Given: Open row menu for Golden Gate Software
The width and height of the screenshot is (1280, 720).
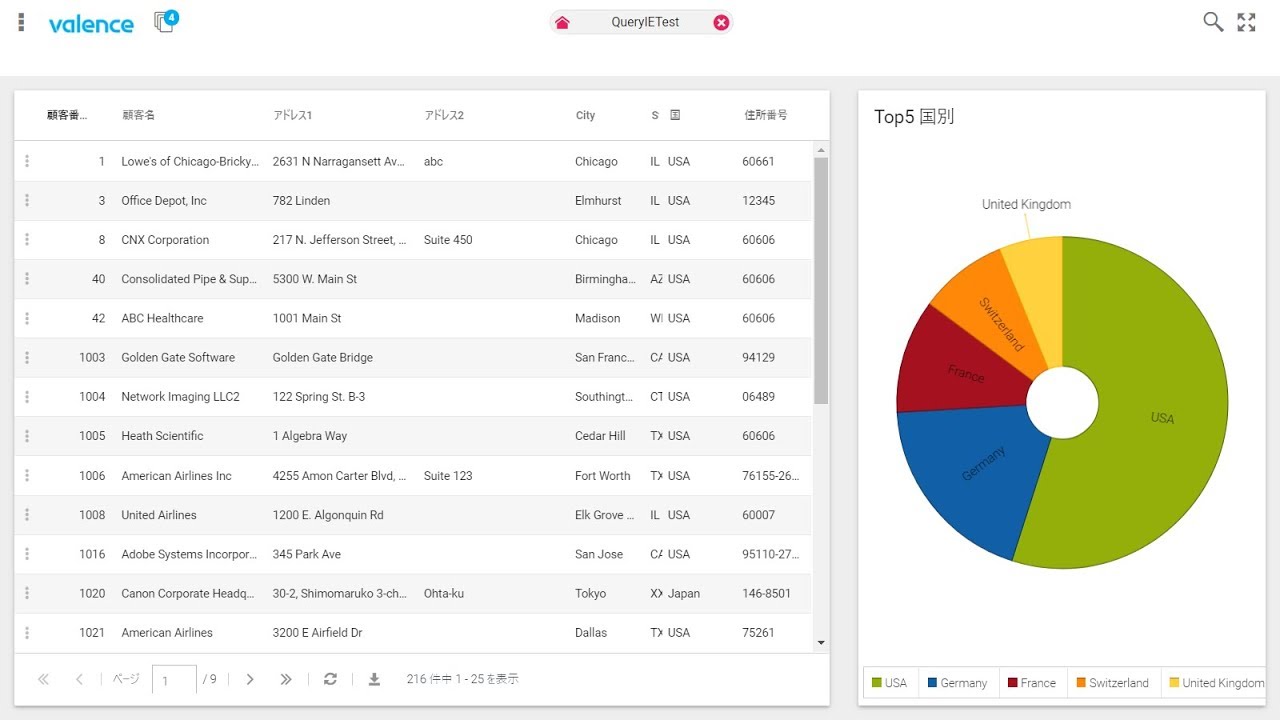Looking at the screenshot, I should pyautogui.click(x=27, y=357).
